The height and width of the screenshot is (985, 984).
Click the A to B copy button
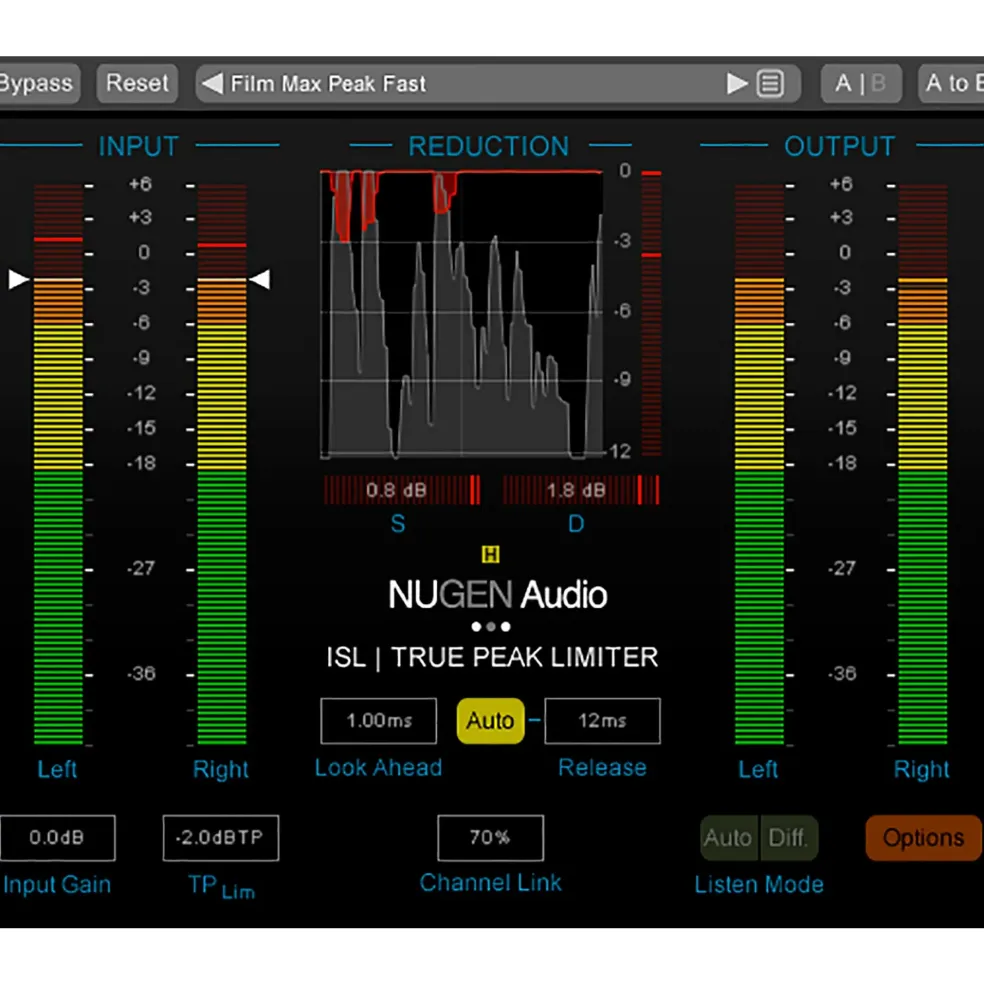coord(951,84)
